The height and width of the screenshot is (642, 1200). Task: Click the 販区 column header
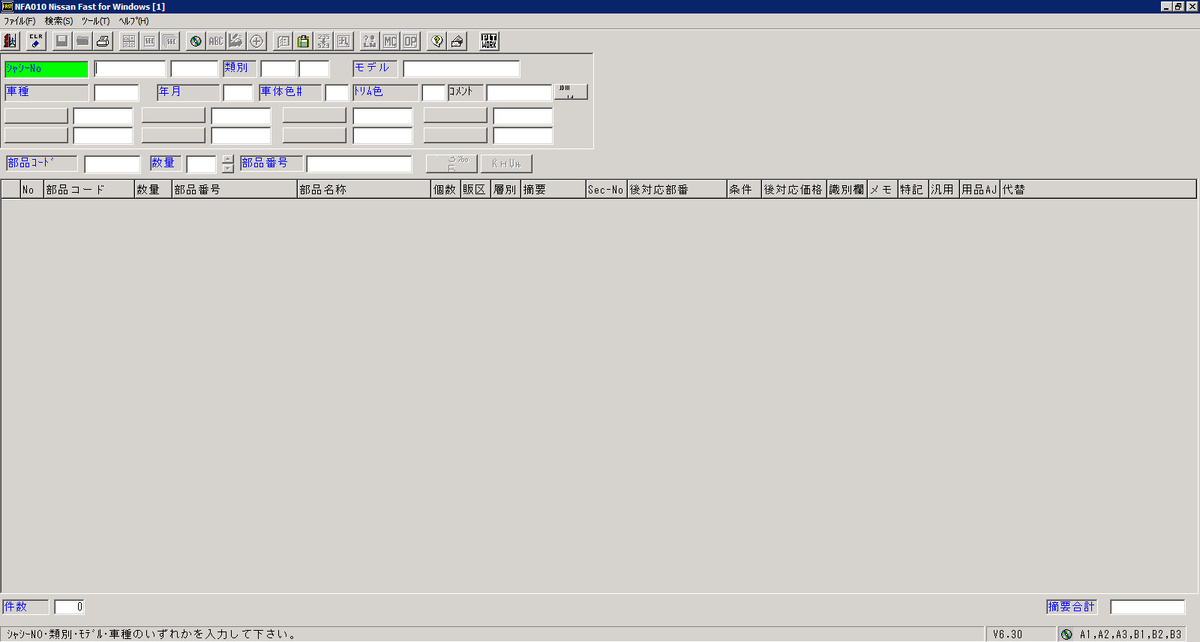click(476, 189)
